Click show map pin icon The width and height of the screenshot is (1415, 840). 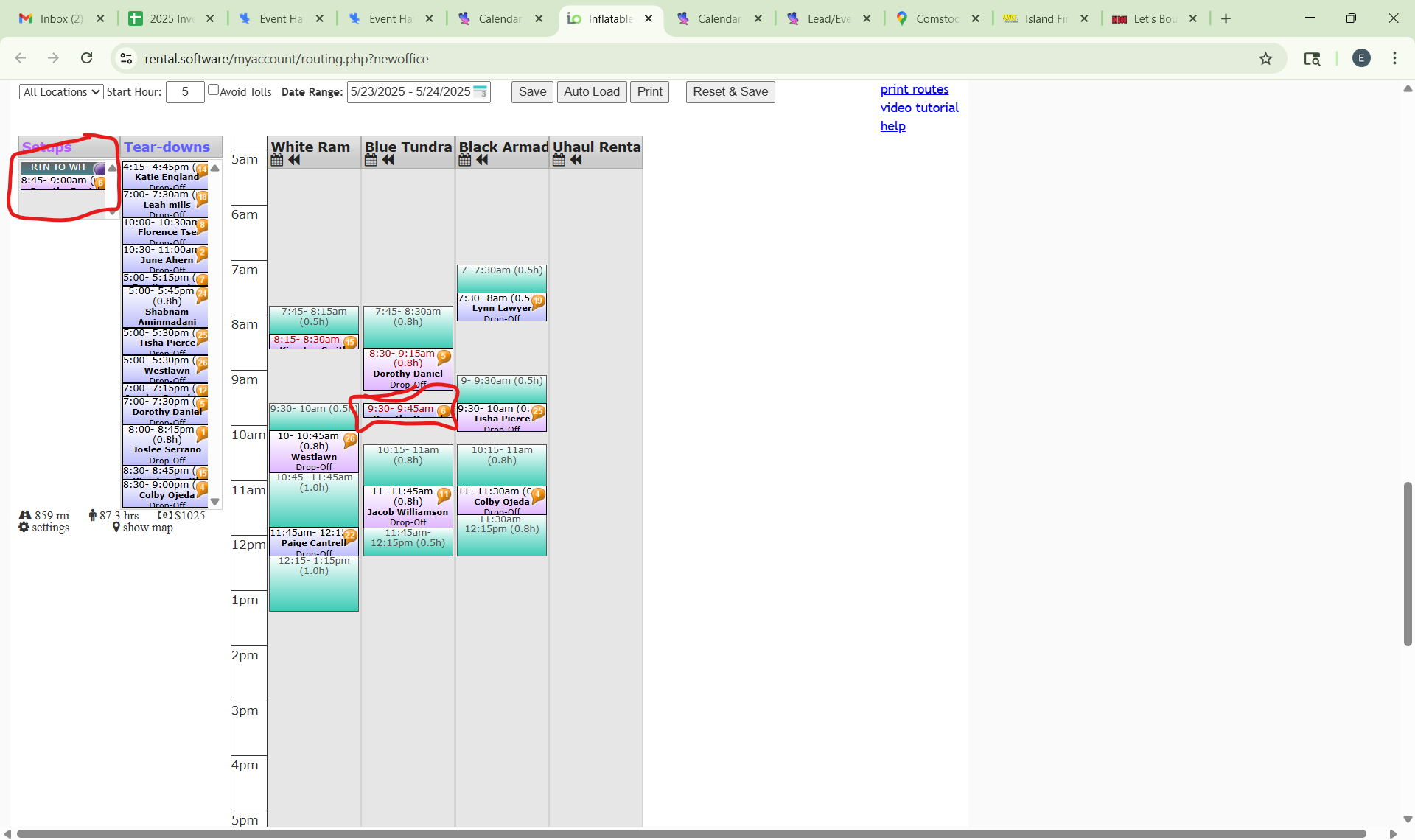point(116,528)
